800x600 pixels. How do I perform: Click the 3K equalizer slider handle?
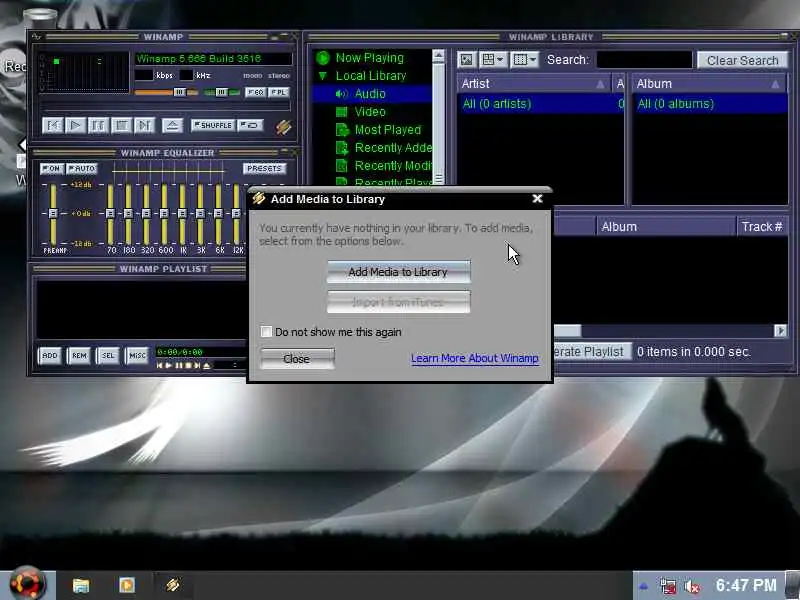pos(200,213)
